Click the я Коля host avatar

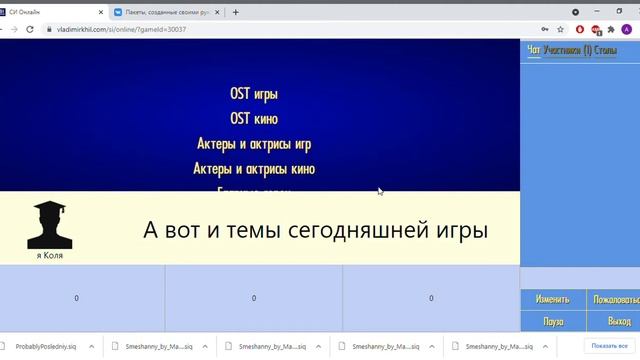[50, 225]
